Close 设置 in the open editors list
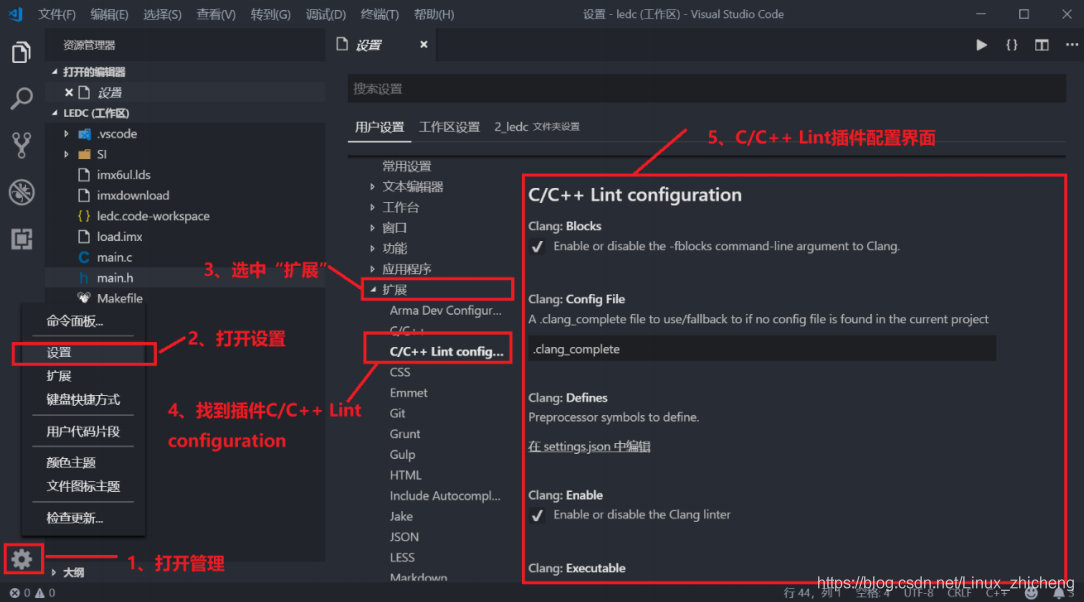 tap(68, 92)
